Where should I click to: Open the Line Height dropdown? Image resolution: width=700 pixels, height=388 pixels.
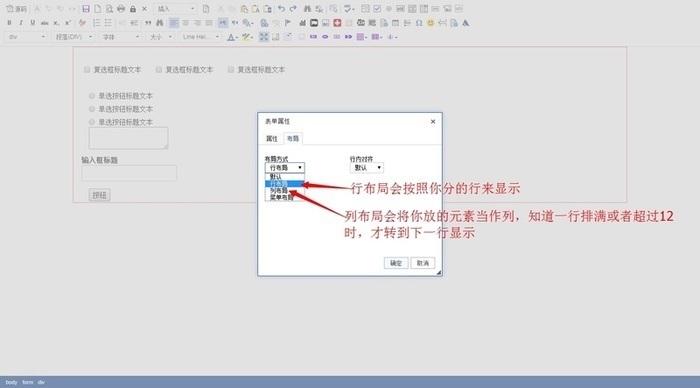point(200,37)
